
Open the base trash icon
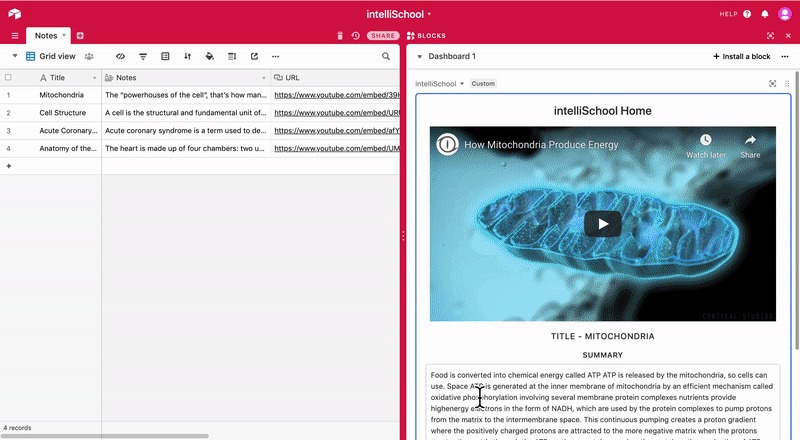point(340,36)
